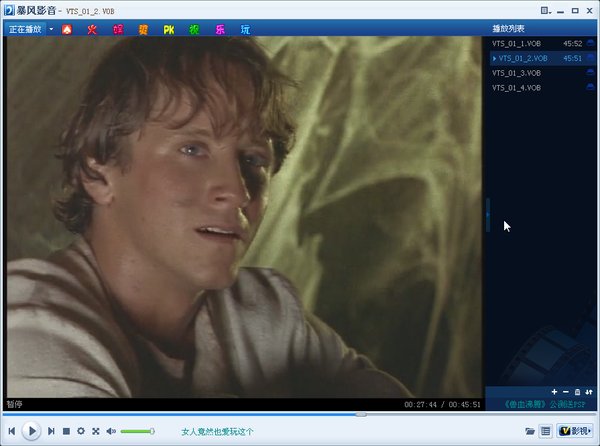Viewport: 600px width, 446px height.
Task: Collapse playlist with the side panel handle
Action: (x=488, y=215)
